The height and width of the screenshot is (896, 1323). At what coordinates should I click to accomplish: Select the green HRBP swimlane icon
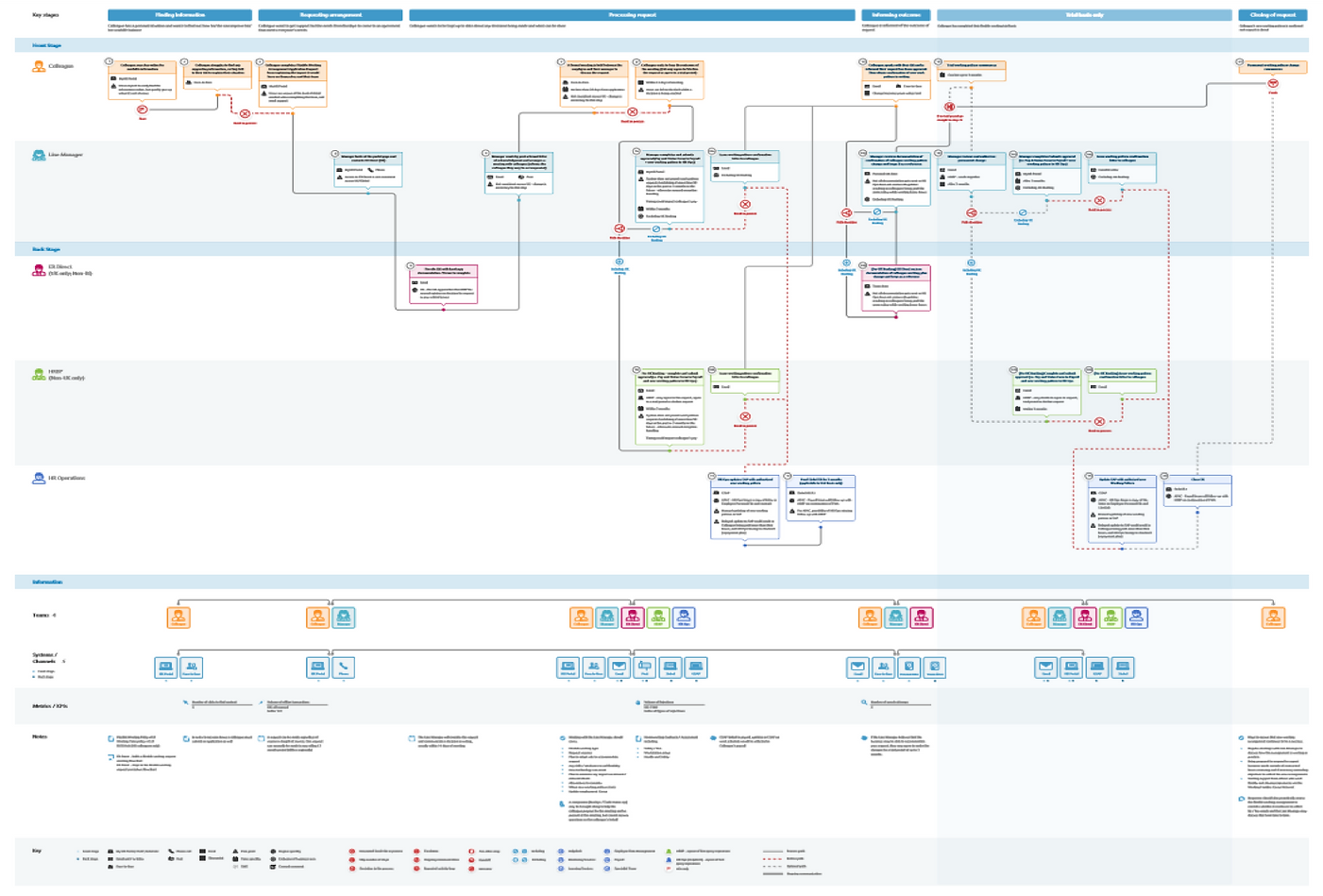coord(39,374)
